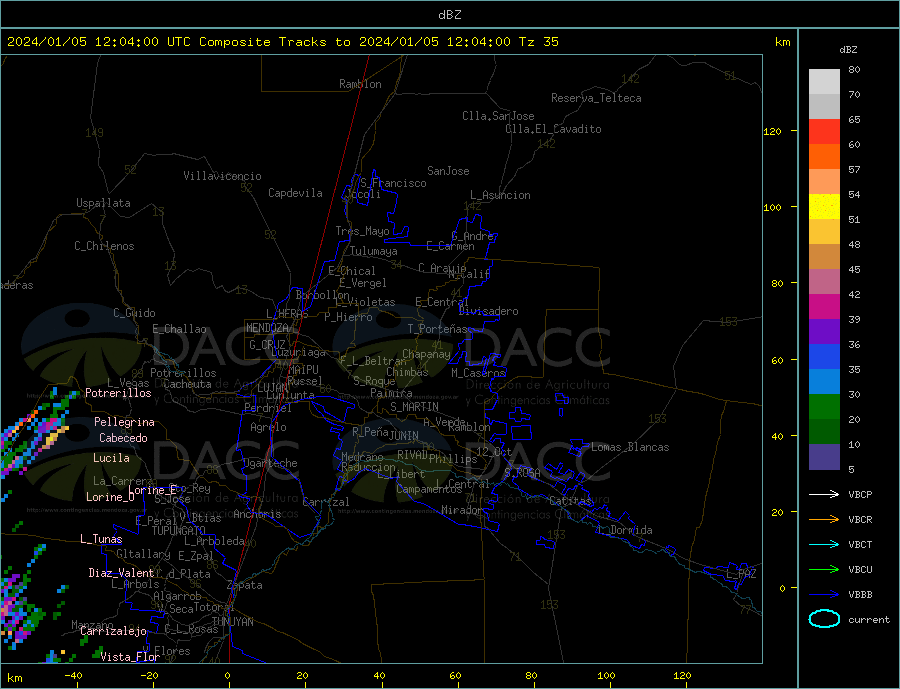Pick the lightest gray swatch at scale top
900x689 pixels.
pos(824,82)
